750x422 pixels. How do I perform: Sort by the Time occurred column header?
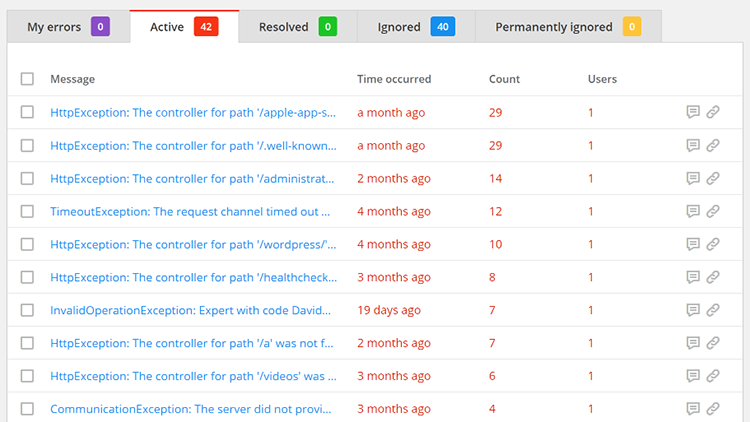point(394,79)
